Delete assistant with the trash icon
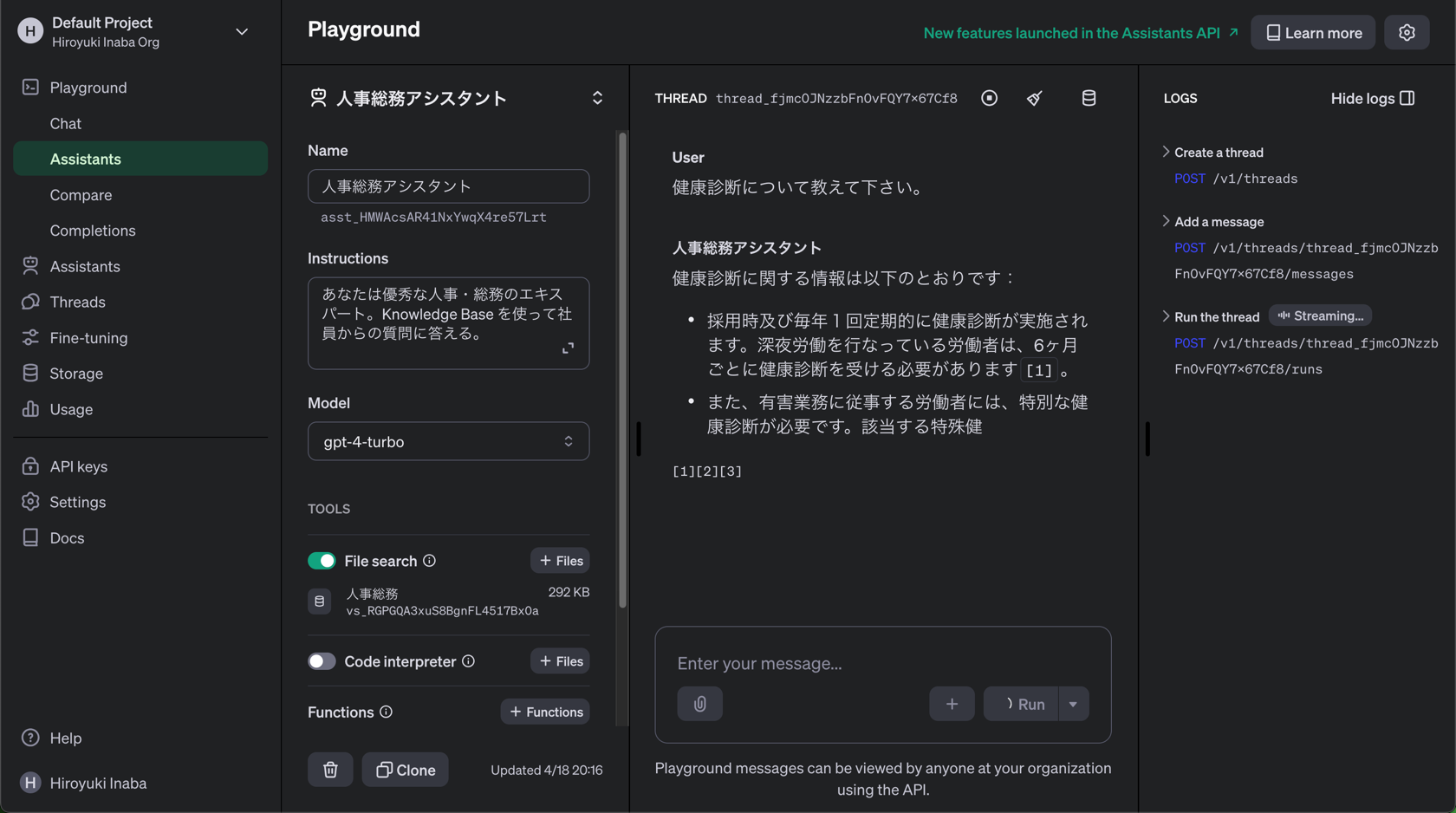 [330, 770]
